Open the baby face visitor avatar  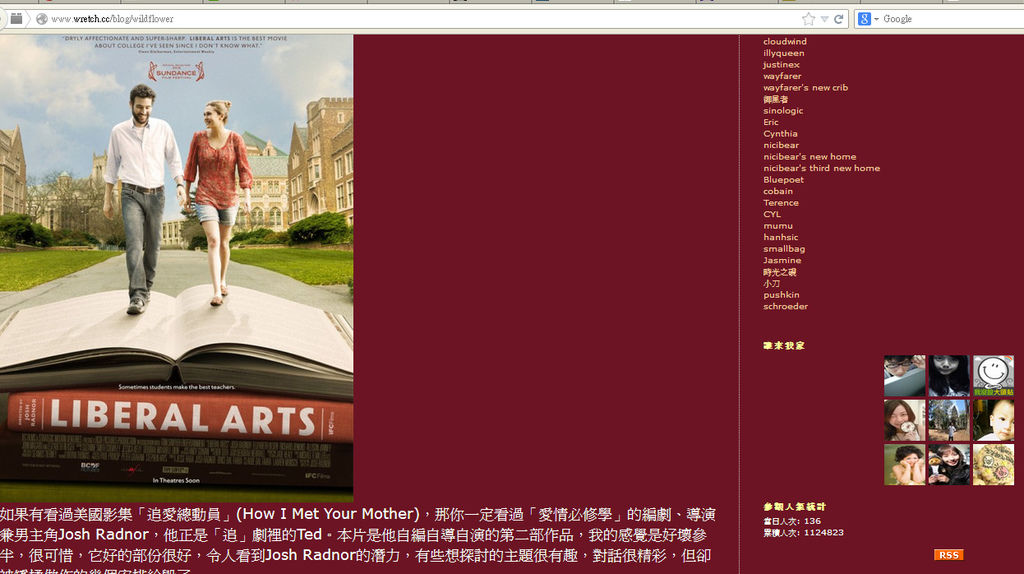[993, 421]
